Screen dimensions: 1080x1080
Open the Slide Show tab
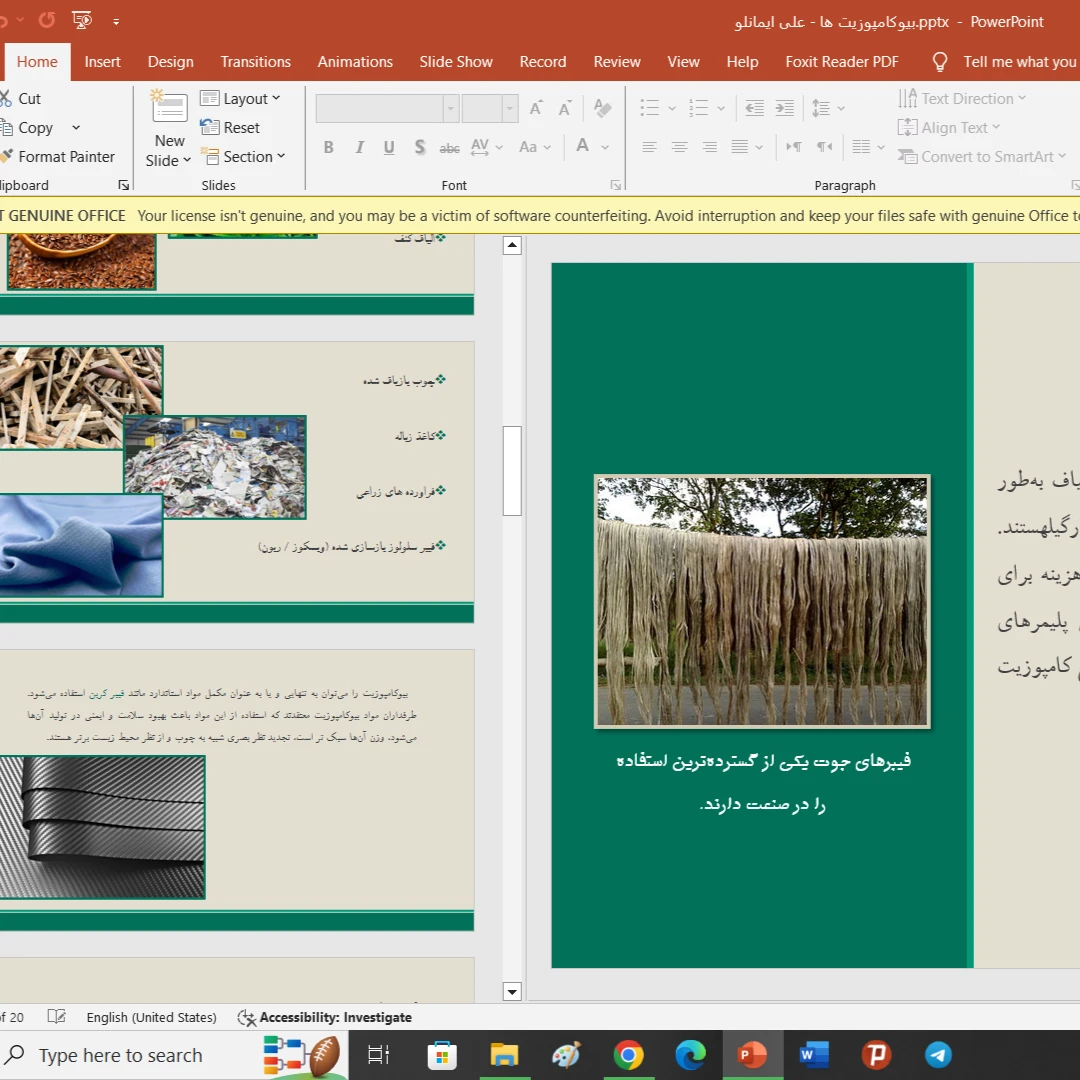pyautogui.click(x=456, y=62)
